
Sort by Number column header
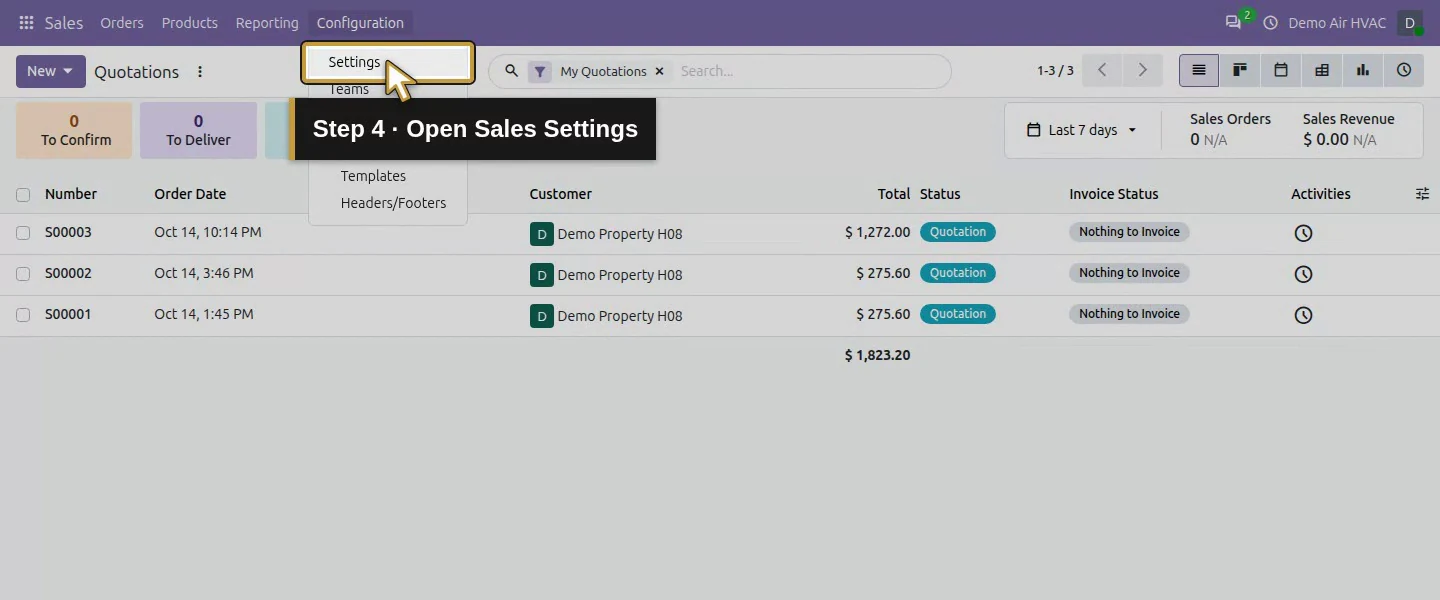(71, 194)
